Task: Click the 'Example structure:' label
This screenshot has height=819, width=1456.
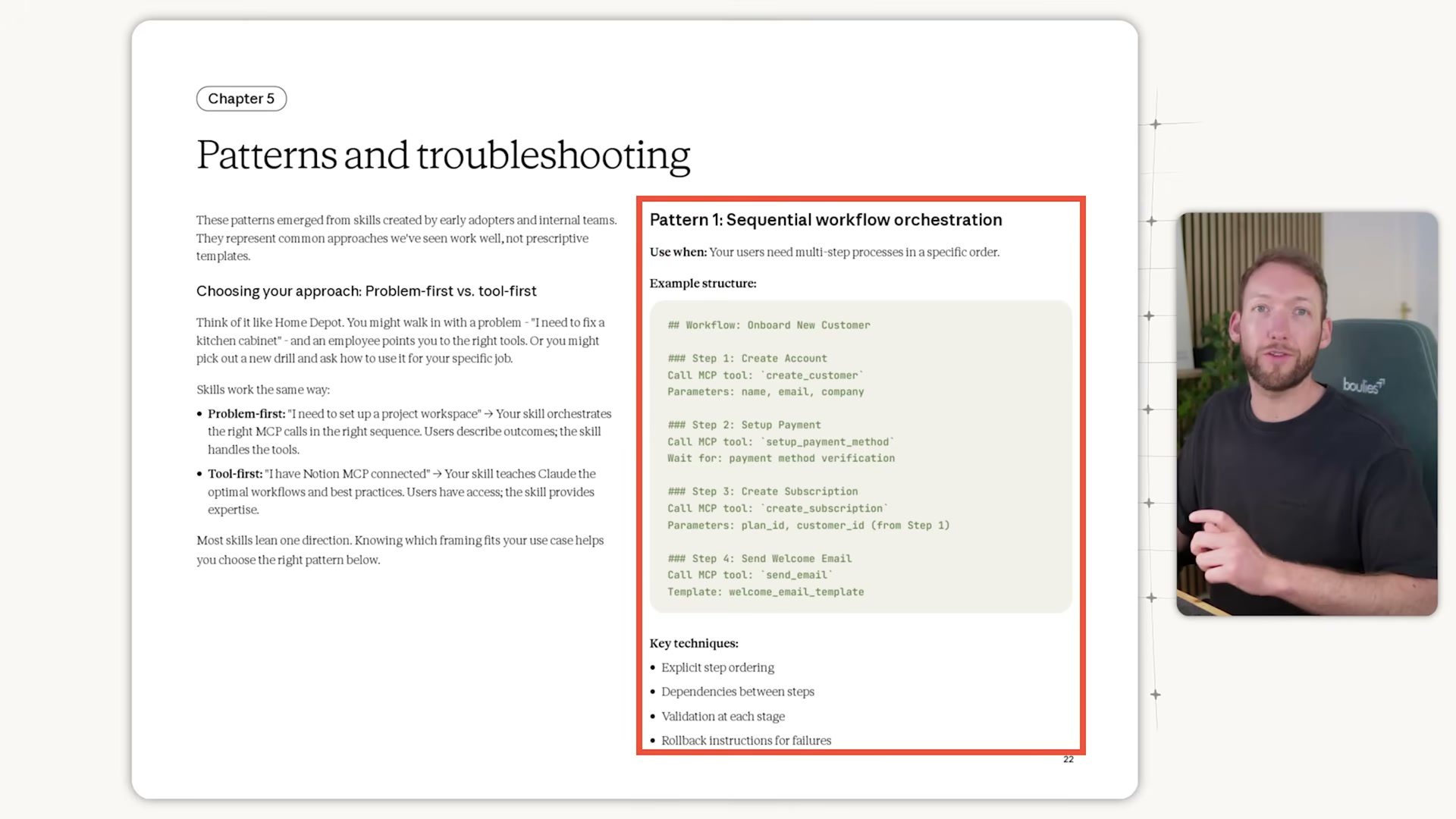Action: click(x=703, y=283)
